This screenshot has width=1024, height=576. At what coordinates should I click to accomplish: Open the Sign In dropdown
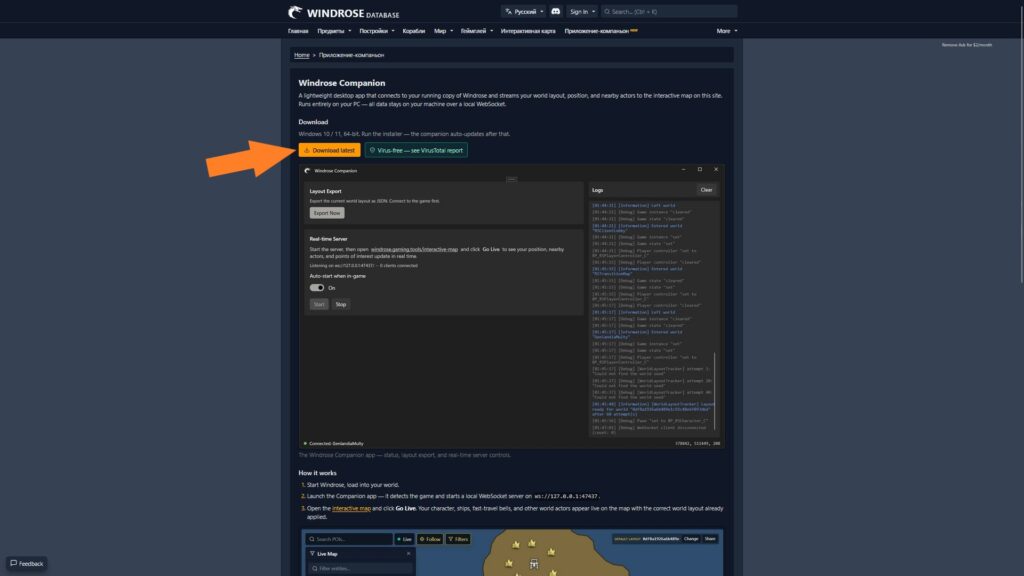click(x=582, y=12)
